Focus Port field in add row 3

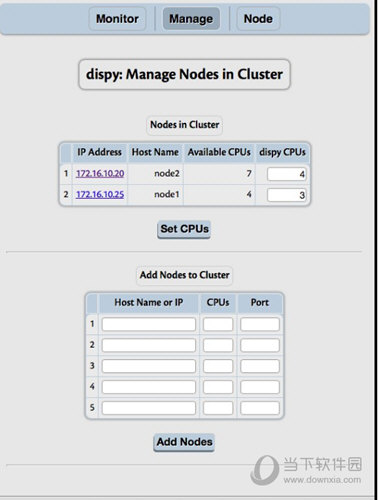pyautogui.click(x=260, y=366)
